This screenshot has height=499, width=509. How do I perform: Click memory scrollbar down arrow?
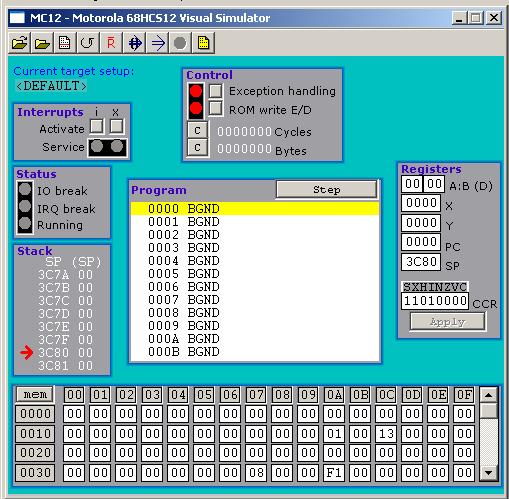[x=489, y=472]
